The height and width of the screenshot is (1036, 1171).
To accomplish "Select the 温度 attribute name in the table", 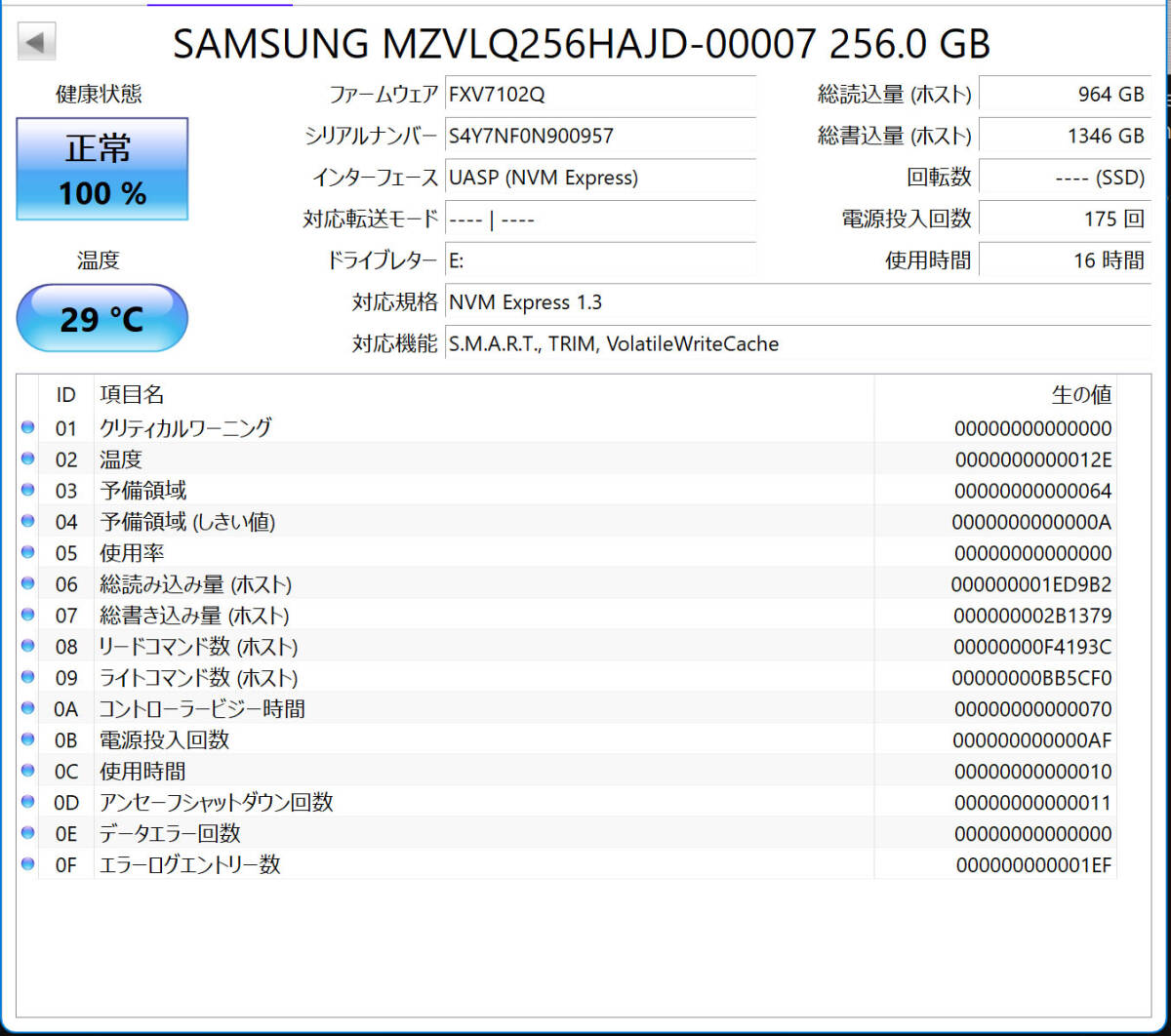I will (x=121, y=458).
